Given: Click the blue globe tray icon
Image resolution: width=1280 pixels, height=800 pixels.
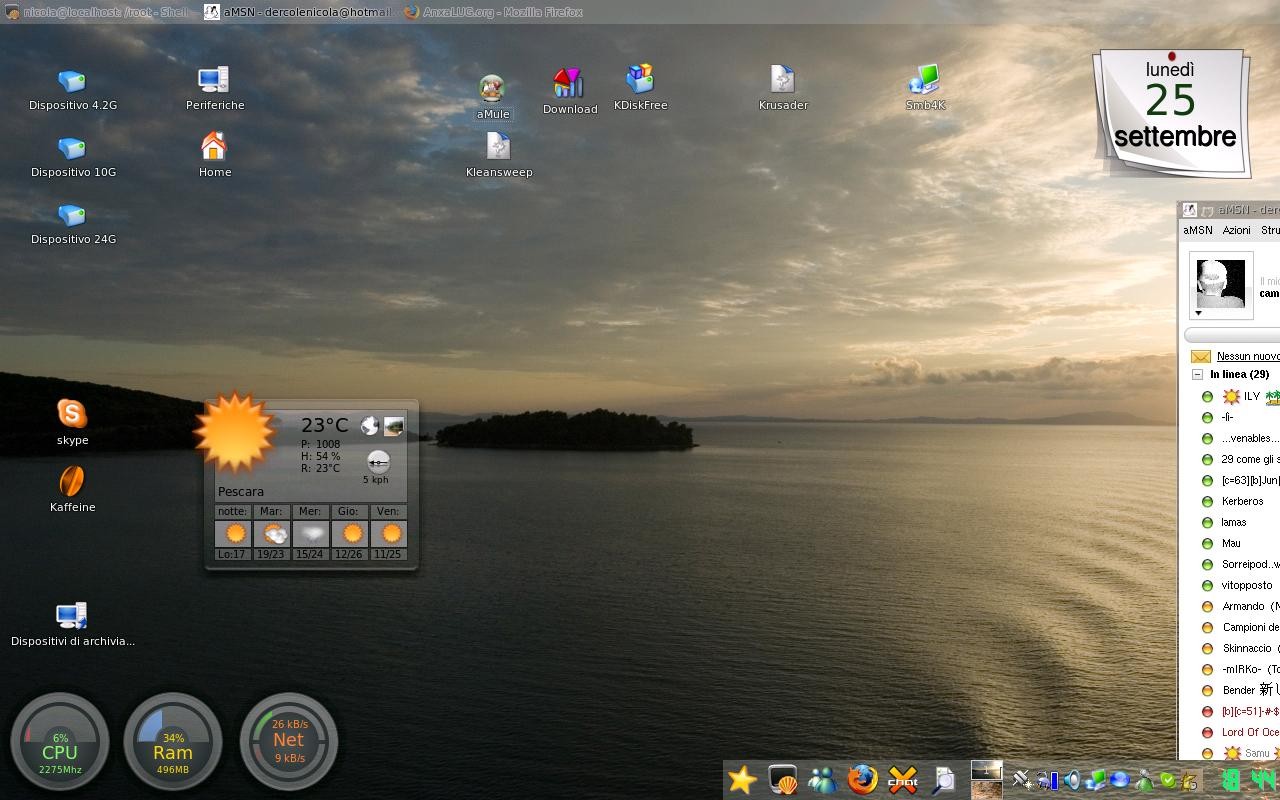Looking at the screenshot, I should pos(1119,780).
